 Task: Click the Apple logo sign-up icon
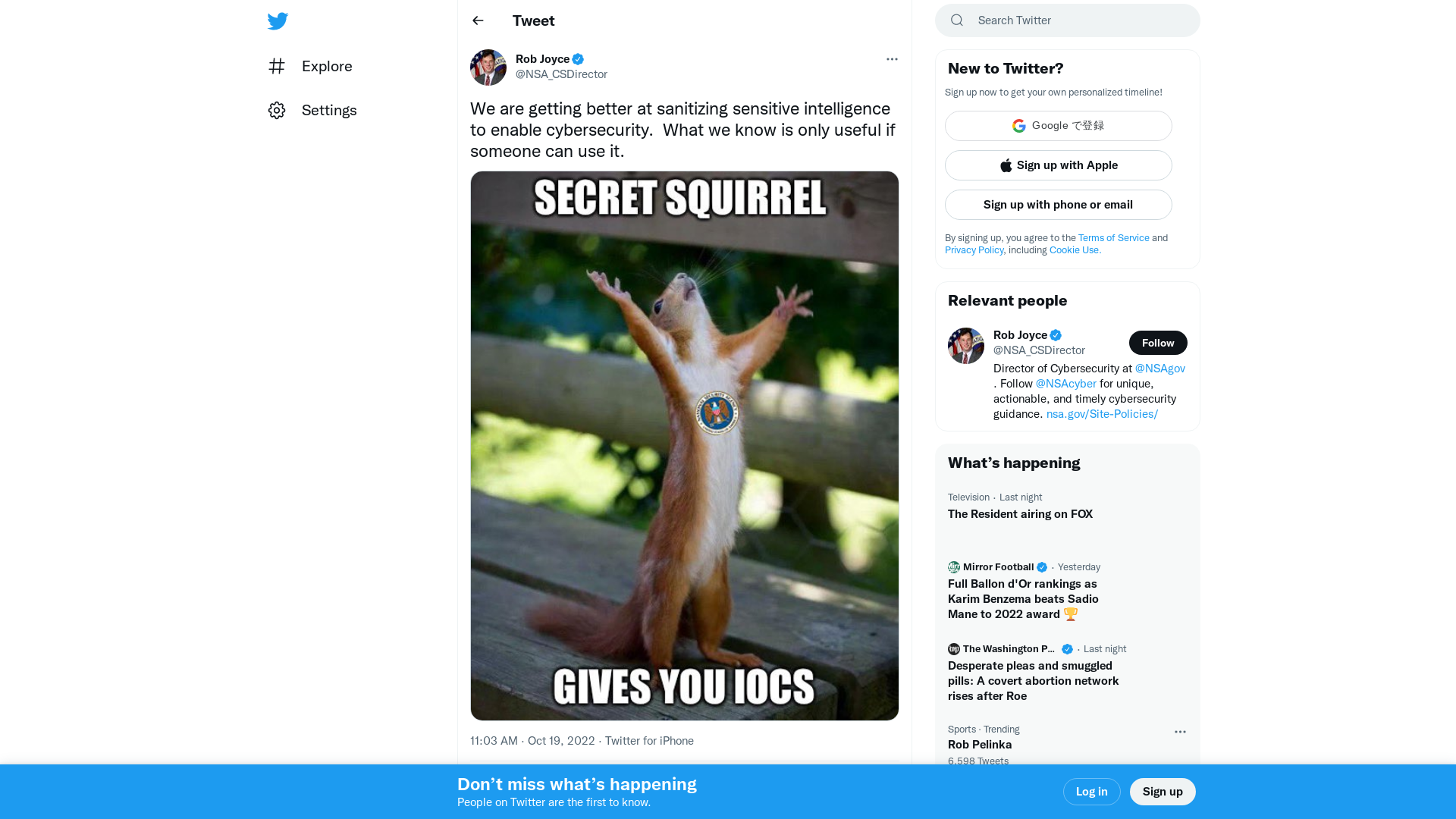[1006, 165]
